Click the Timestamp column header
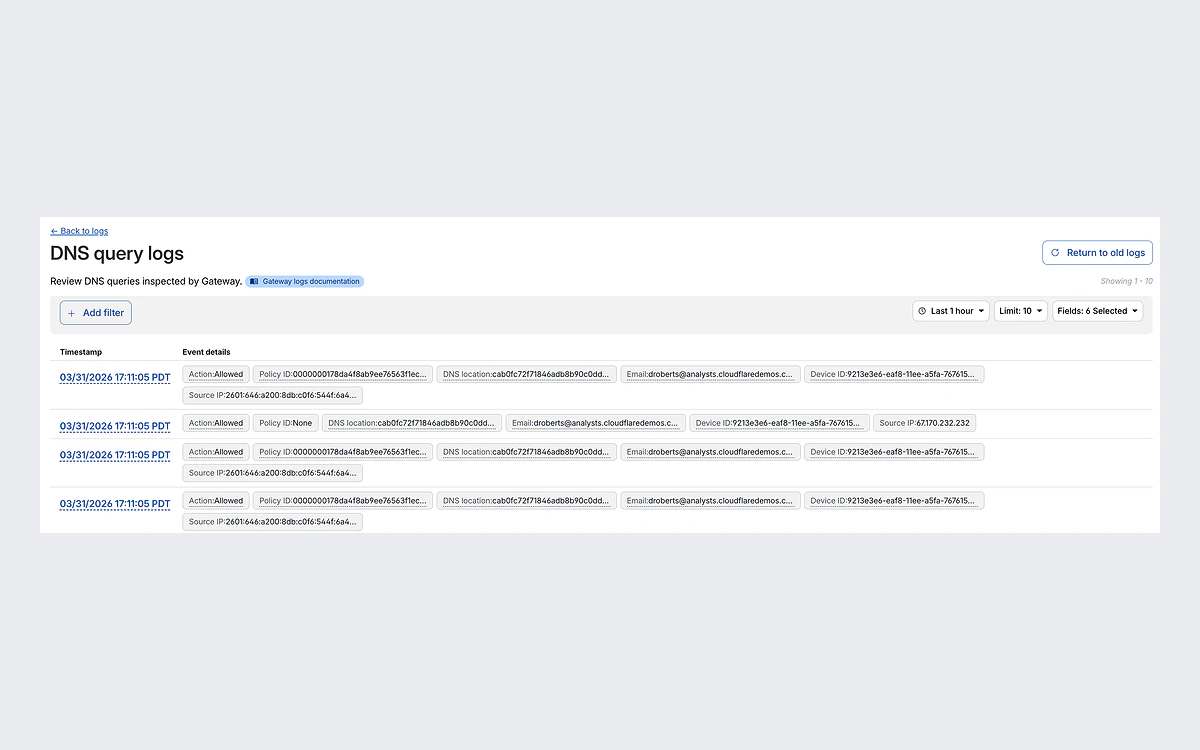This screenshot has width=1200, height=750. tap(81, 352)
